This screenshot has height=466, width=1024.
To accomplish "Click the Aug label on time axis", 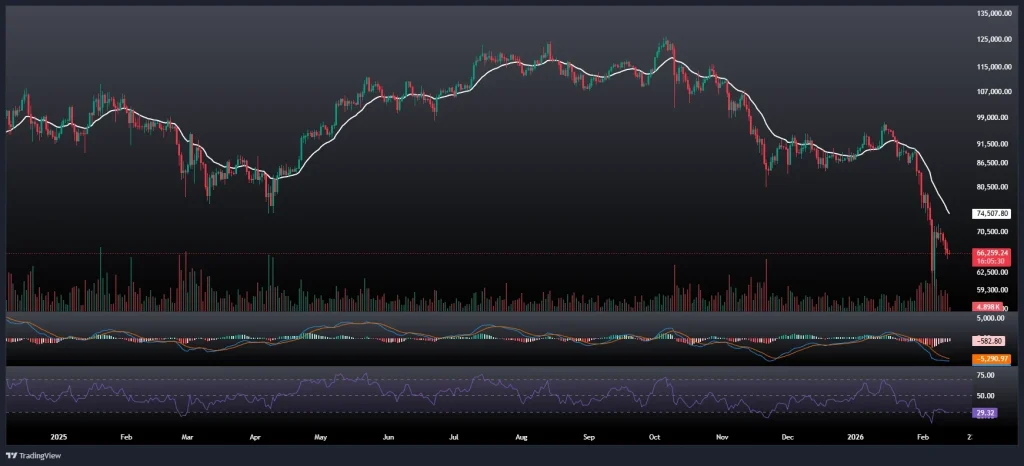I will [521, 437].
